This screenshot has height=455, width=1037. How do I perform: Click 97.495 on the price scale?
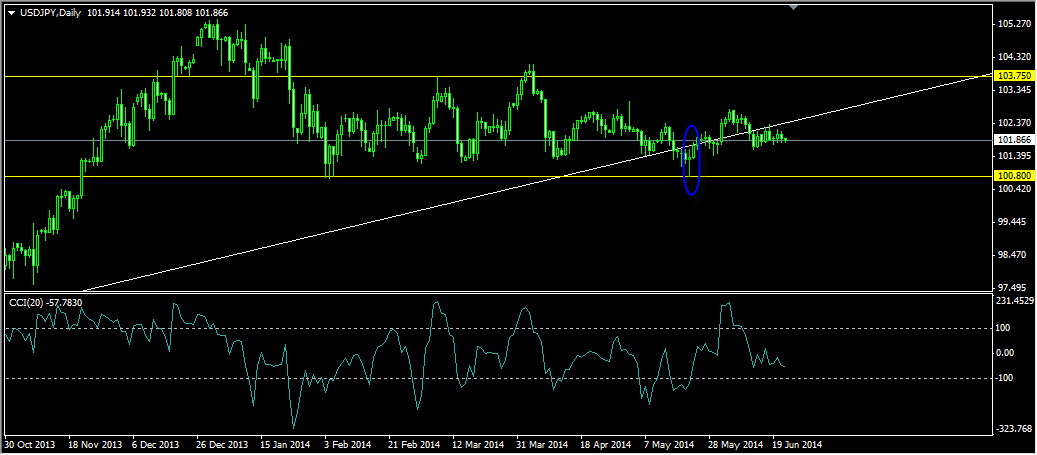1014,288
